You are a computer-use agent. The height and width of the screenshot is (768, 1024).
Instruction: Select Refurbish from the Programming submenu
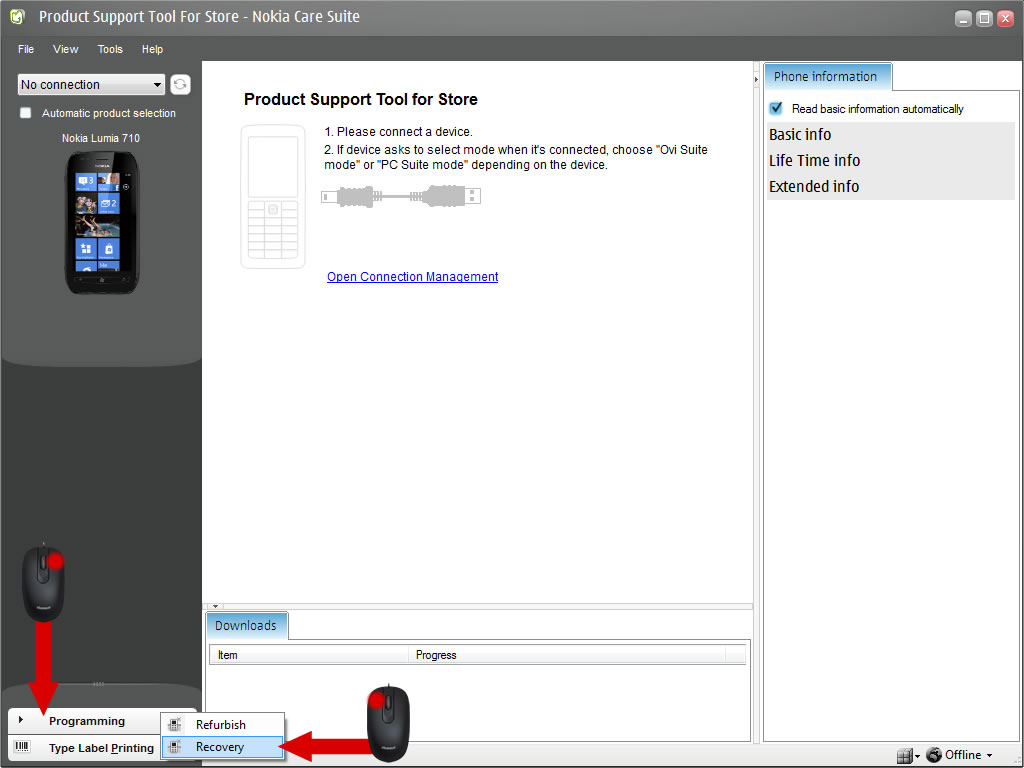point(223,724)
